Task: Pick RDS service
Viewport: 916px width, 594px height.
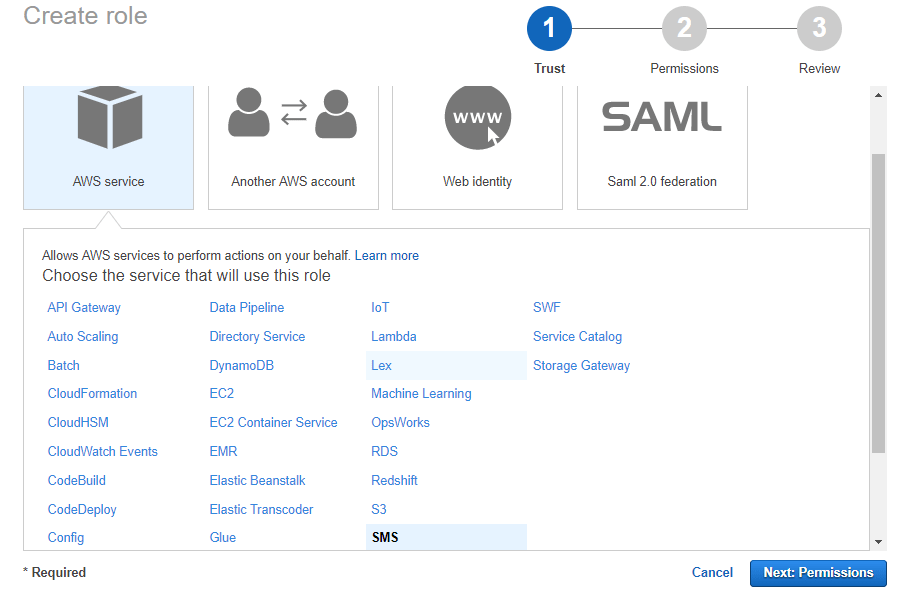Action: pos(384,451)
